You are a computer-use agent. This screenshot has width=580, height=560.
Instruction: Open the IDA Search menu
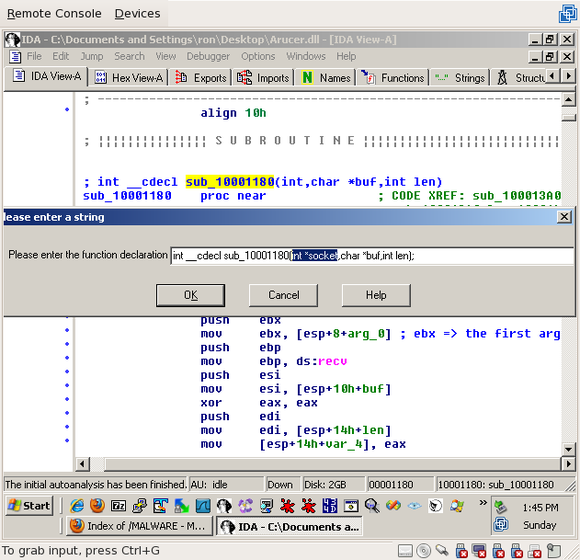tap(129, 56)
